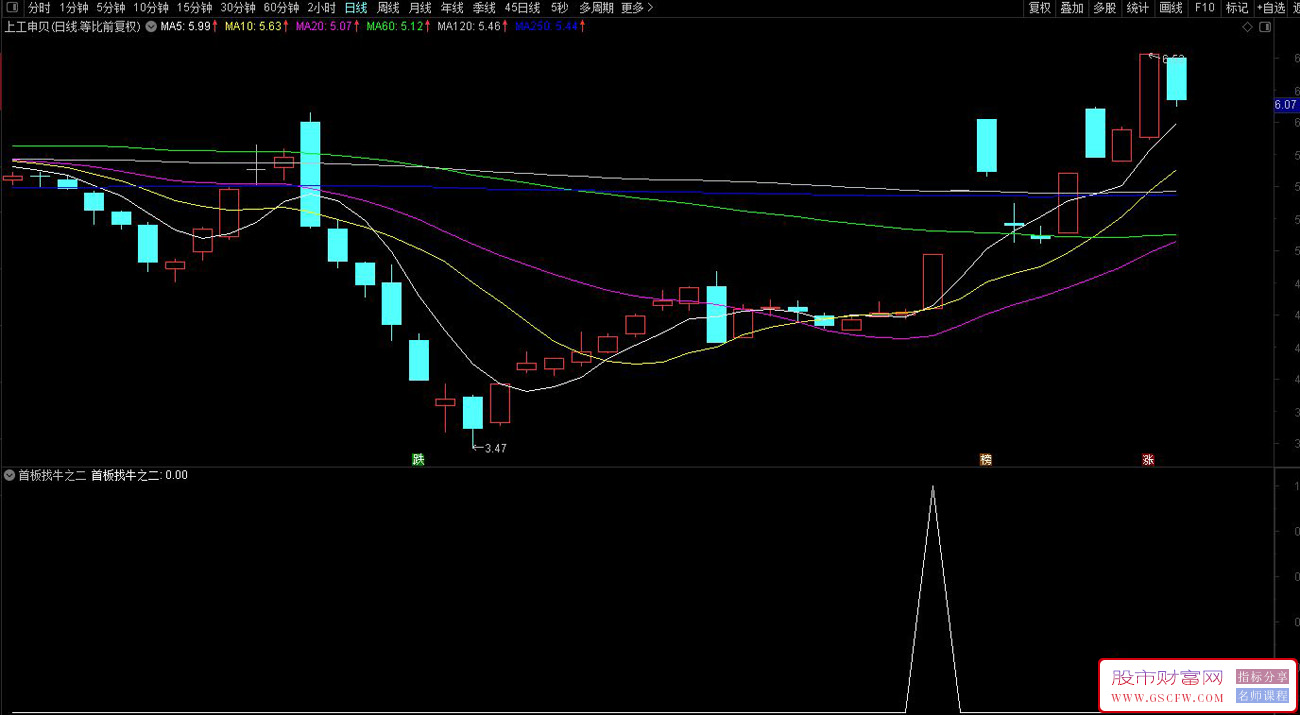Switch to 月线 monthly chart
This screenshot has width=1300, height=715.
[x=420, y=7]
